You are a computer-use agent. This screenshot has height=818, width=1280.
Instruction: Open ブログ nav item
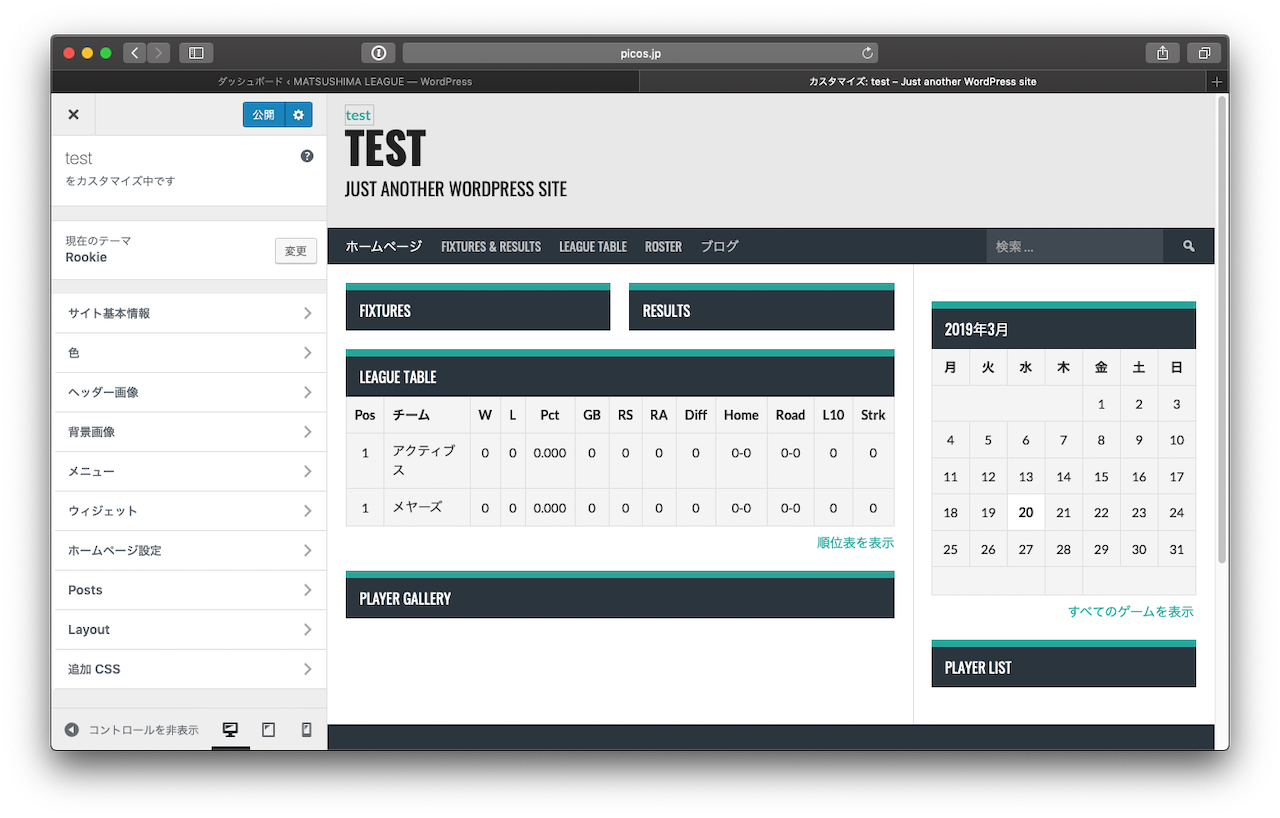720,246
